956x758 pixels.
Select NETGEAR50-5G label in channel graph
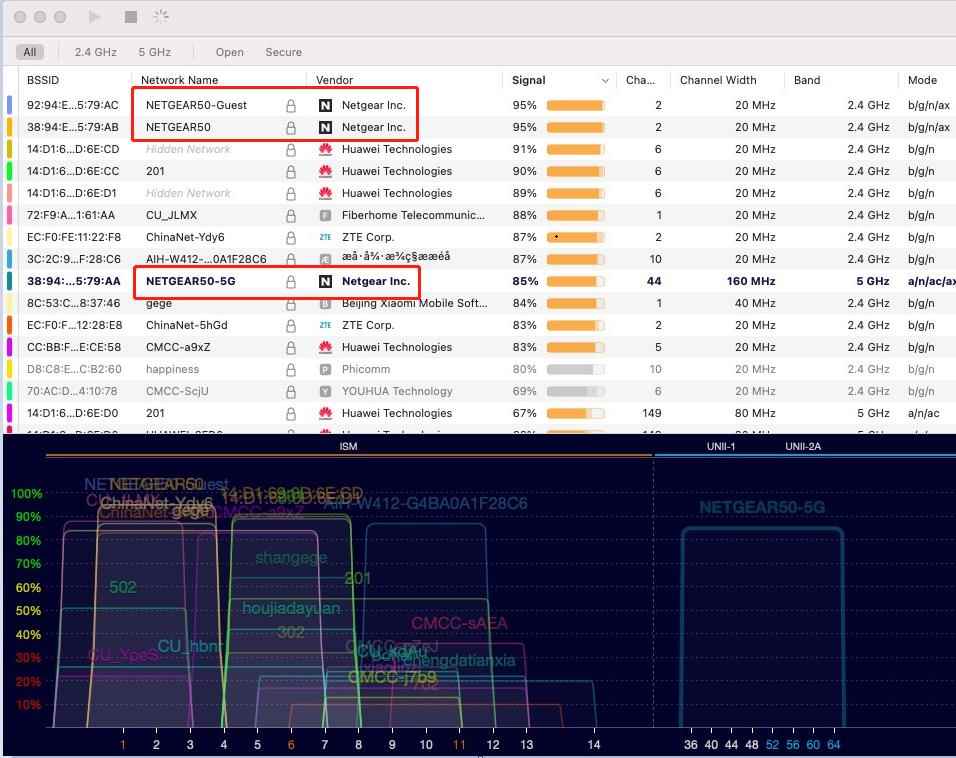pos(762,507)
